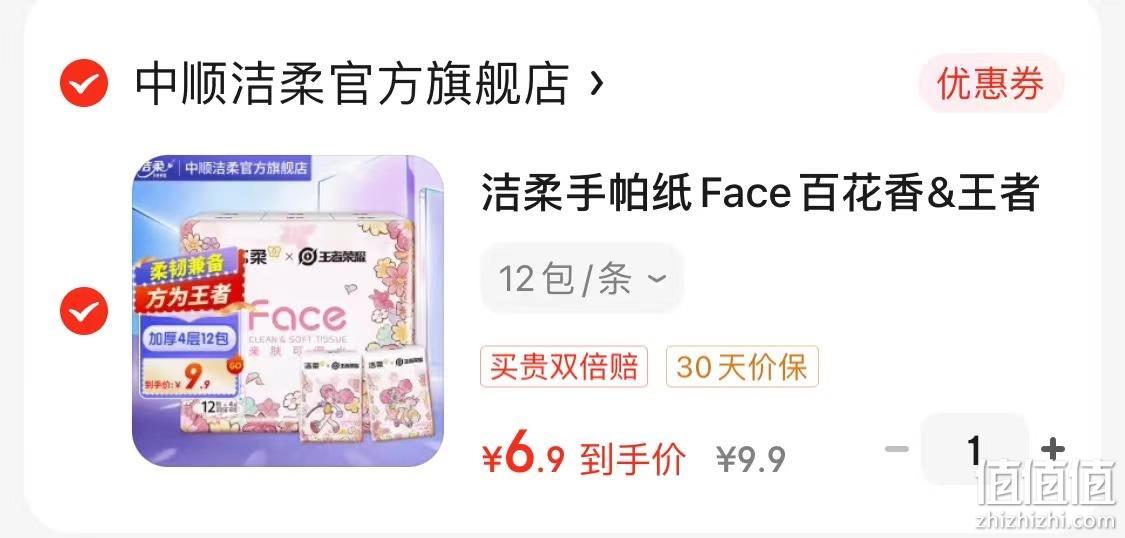
Task: Open the 中顺洁柔官方旗舰店 store page
Action: click(x=352, y=84)
